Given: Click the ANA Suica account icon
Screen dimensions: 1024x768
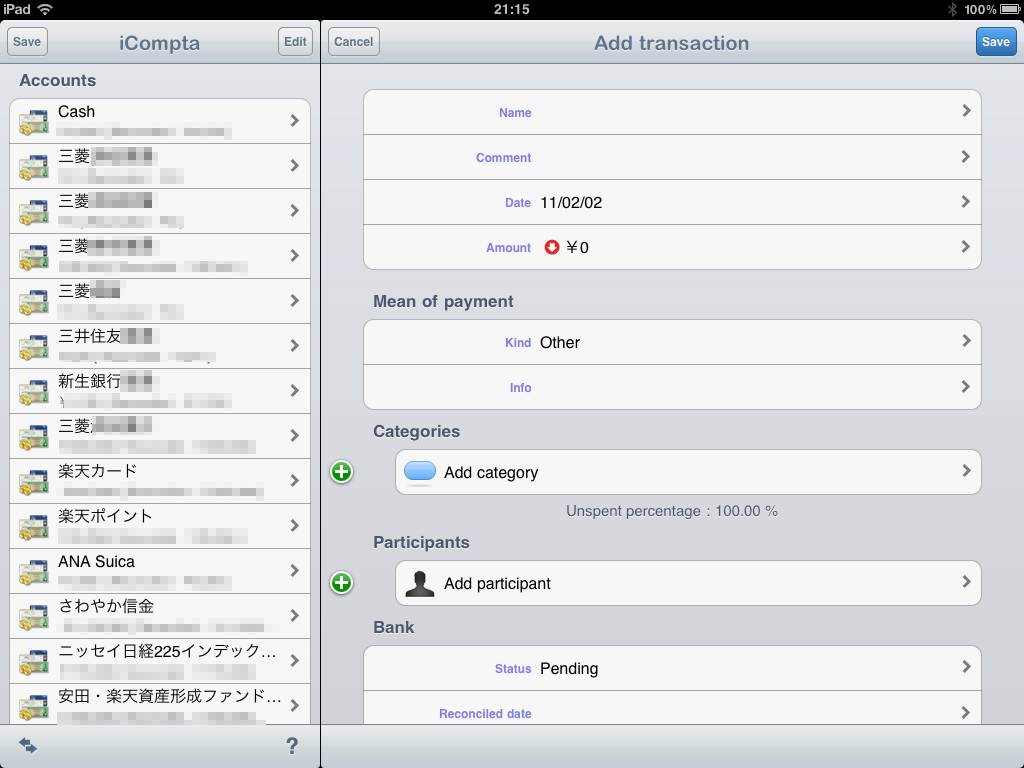Looking at the screenshot, I should pyautogui.click(x=34, y=571).
